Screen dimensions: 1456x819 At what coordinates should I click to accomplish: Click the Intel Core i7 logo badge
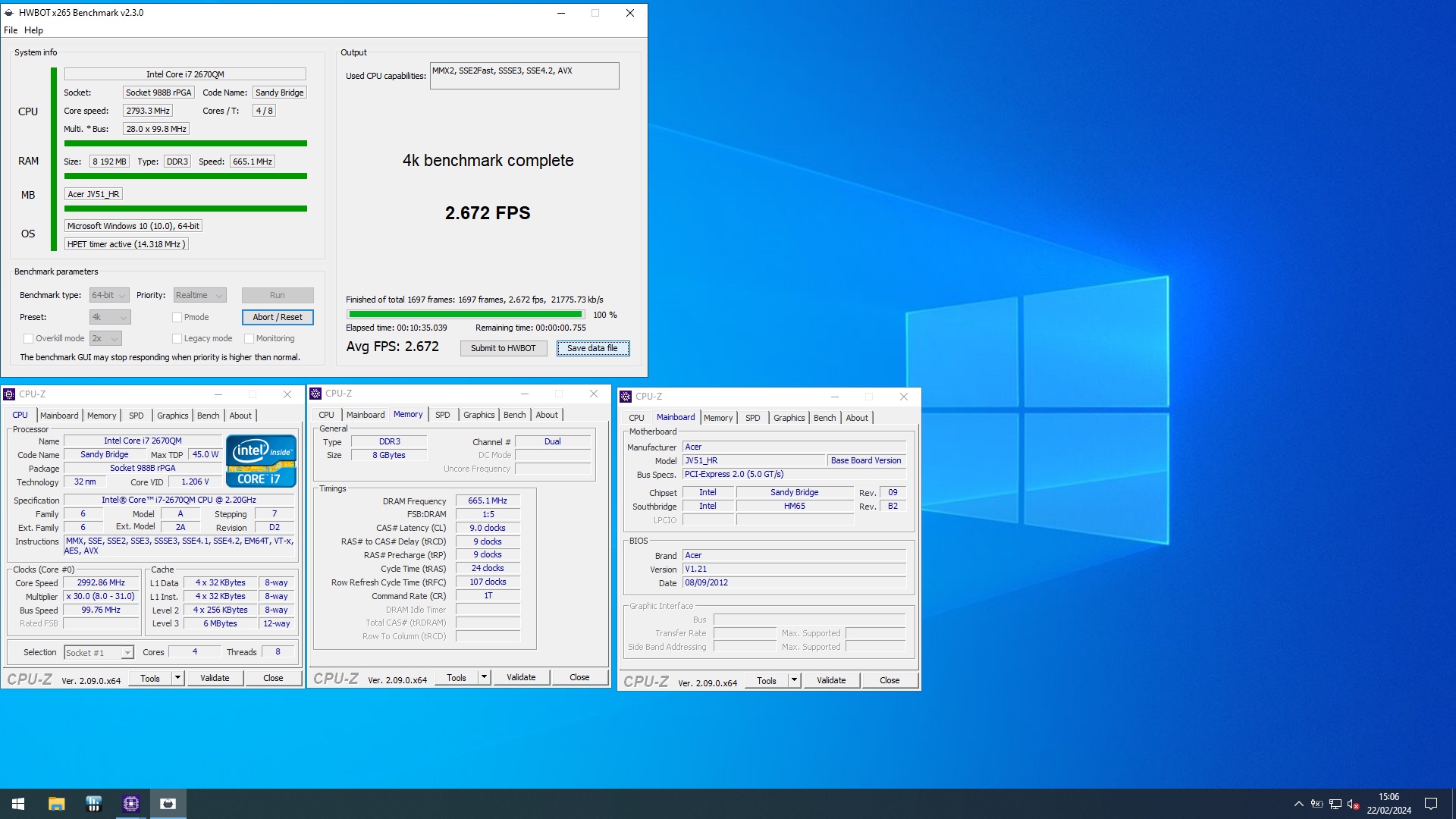[x=261, y=460]
